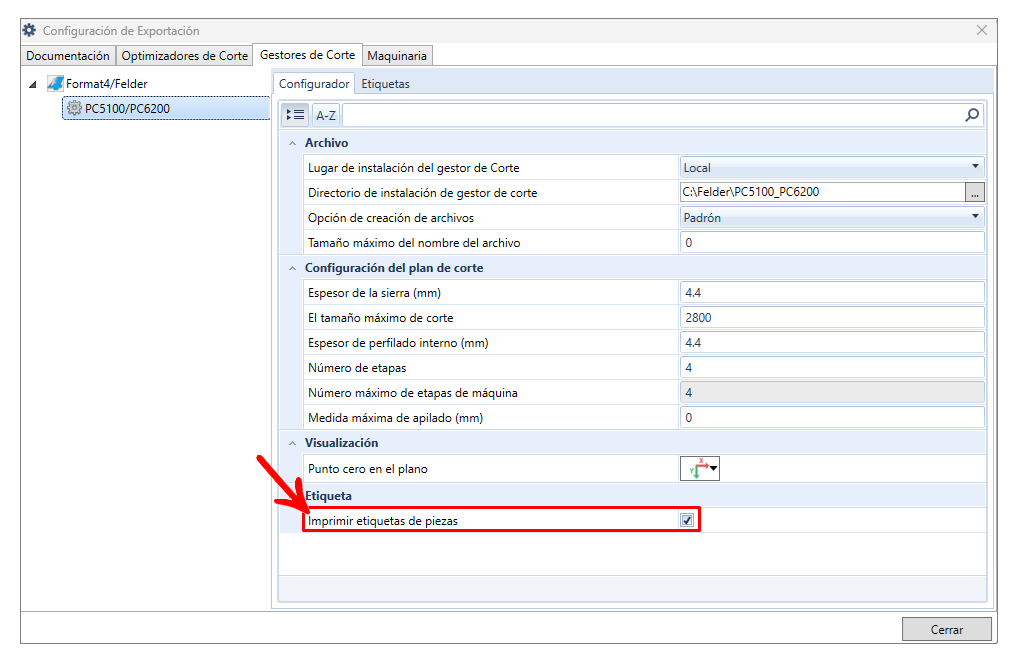Open the Optimizadores de Corte tab
This screenshot has width=1014, height=651.
click(184, 56)
